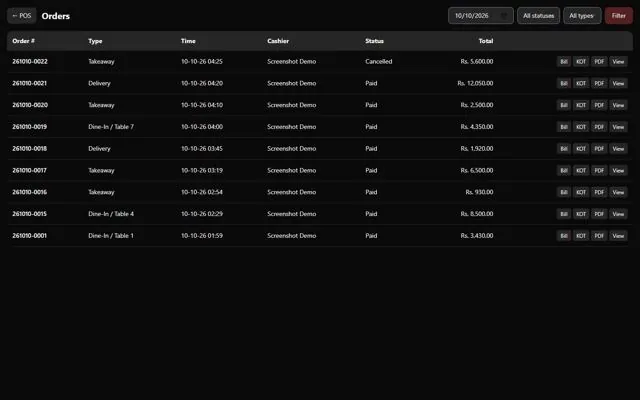View order 261010-0001 details
Screen dimensions: 640x400
point(618,236)
